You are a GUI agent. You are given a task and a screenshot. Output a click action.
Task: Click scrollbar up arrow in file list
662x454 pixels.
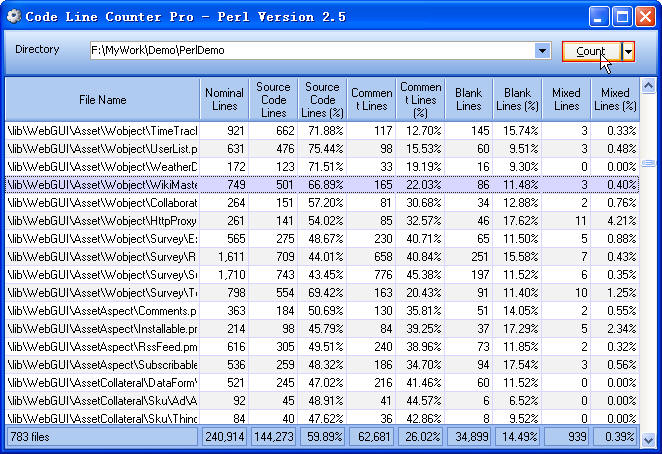pos(648,86)
